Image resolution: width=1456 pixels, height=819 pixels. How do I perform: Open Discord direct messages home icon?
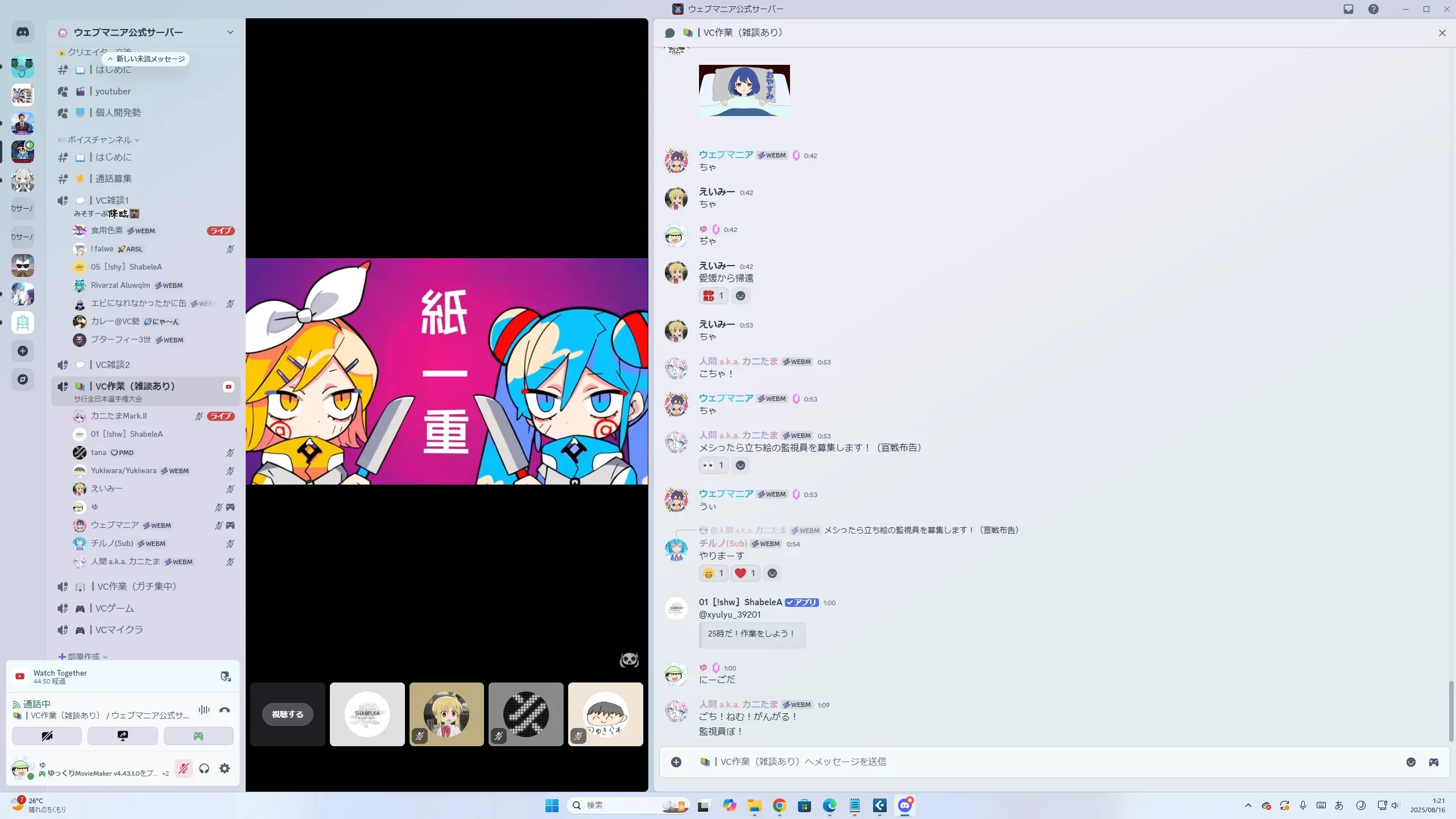pyautogui.click(x=23, y=32)
